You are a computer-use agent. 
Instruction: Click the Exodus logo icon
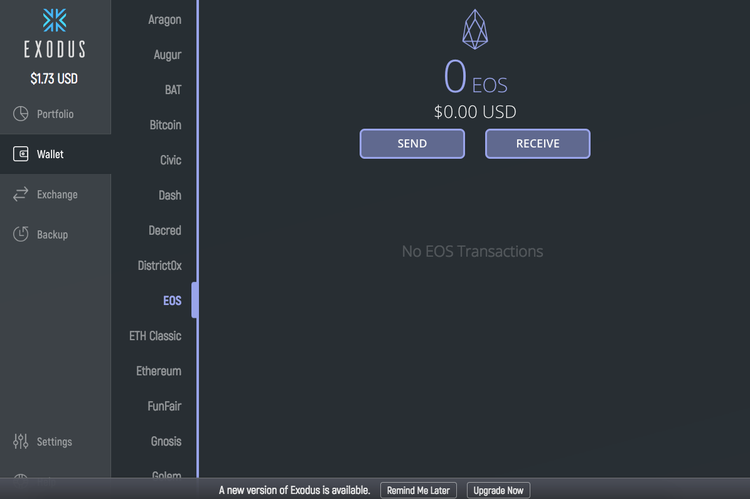(55, 21)
